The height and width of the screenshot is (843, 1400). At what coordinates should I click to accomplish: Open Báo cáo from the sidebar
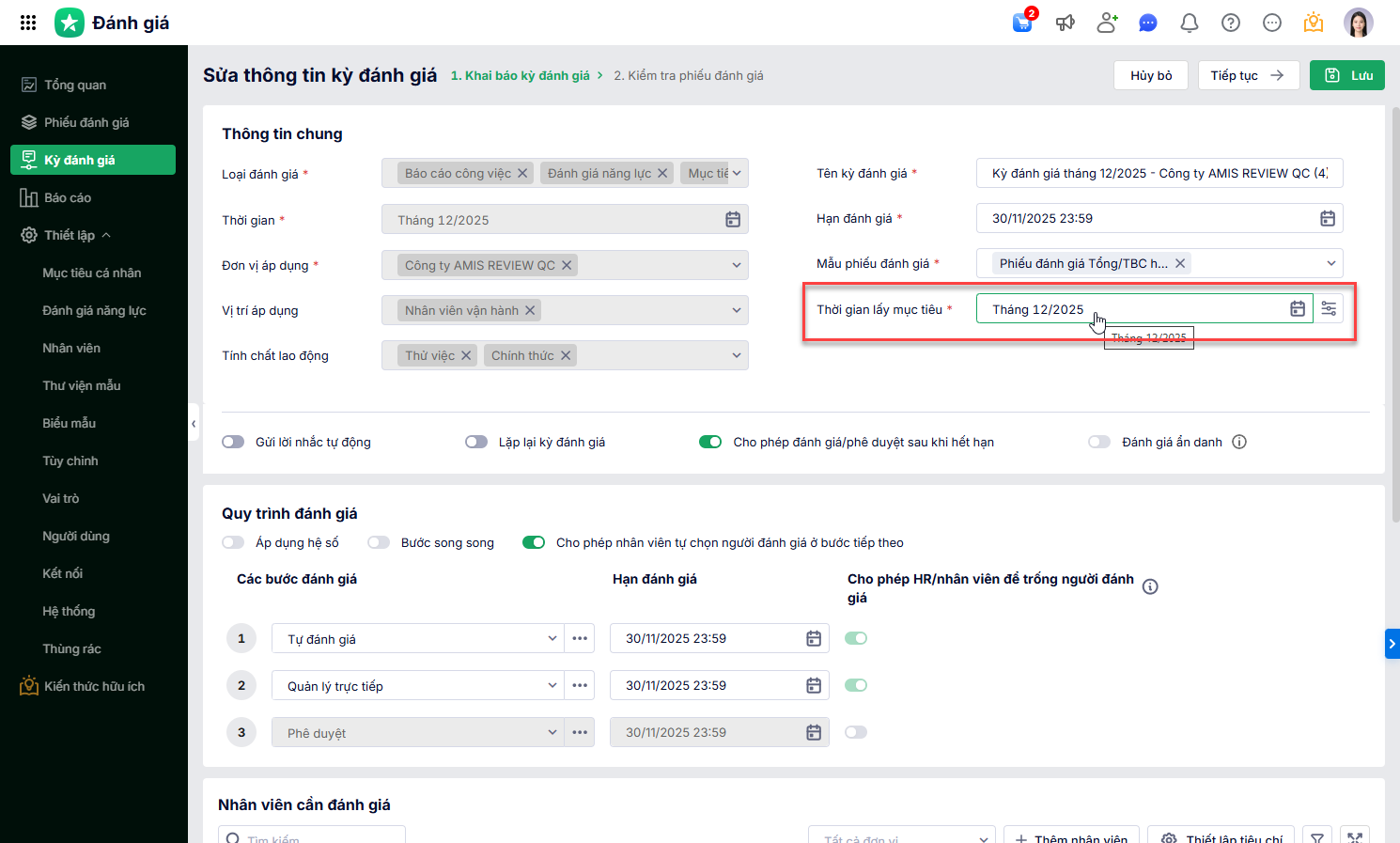tap(68, 197)
